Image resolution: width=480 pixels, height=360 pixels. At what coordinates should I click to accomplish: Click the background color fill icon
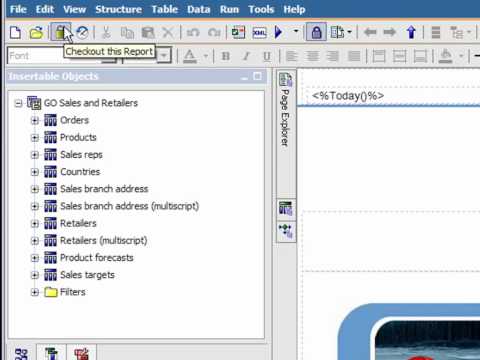(x=445, y=56)
